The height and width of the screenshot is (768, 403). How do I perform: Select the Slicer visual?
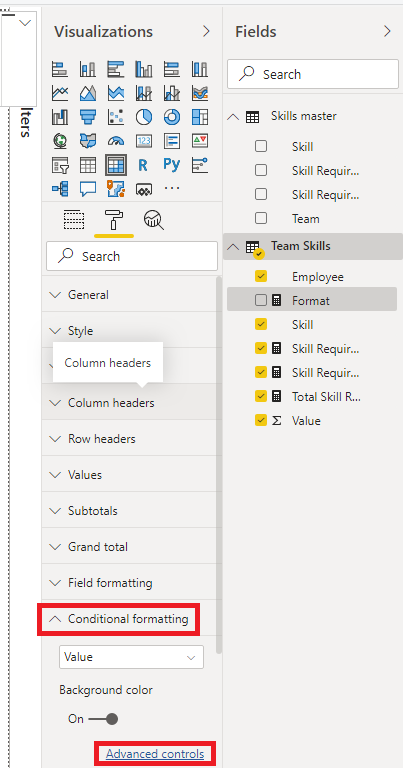[x=60, y=165]
